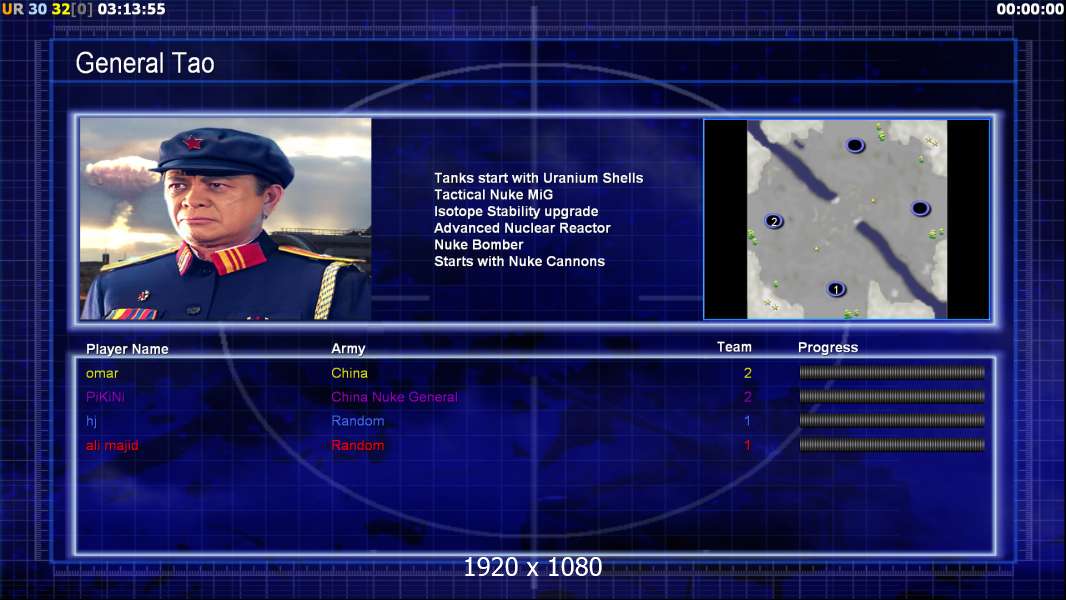The height and width of the screenshot is (600, 1066).
Task: Select the empty start position at map right
Action: pos(921,208)
